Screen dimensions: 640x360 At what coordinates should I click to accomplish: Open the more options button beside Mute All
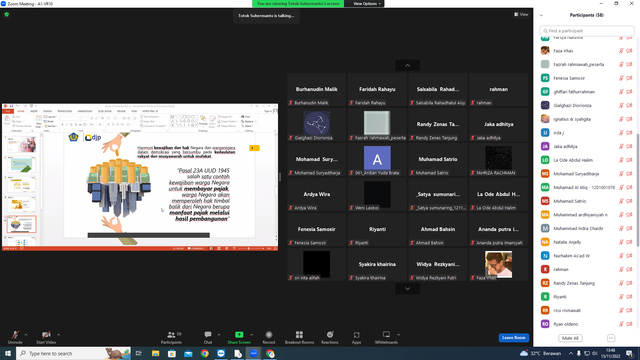coord(611,338)
